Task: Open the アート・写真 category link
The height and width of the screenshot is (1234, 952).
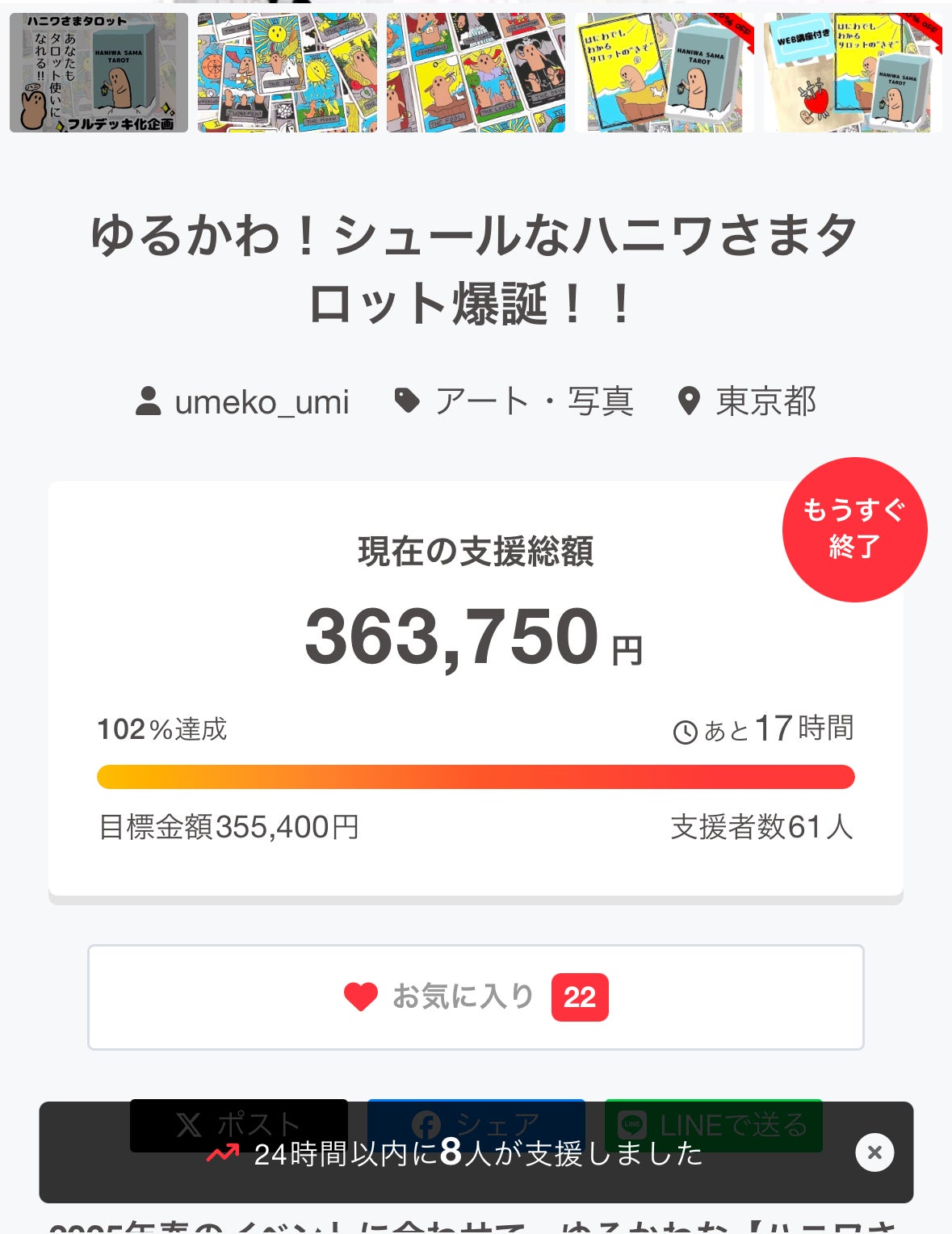Action: click(534, 401)
